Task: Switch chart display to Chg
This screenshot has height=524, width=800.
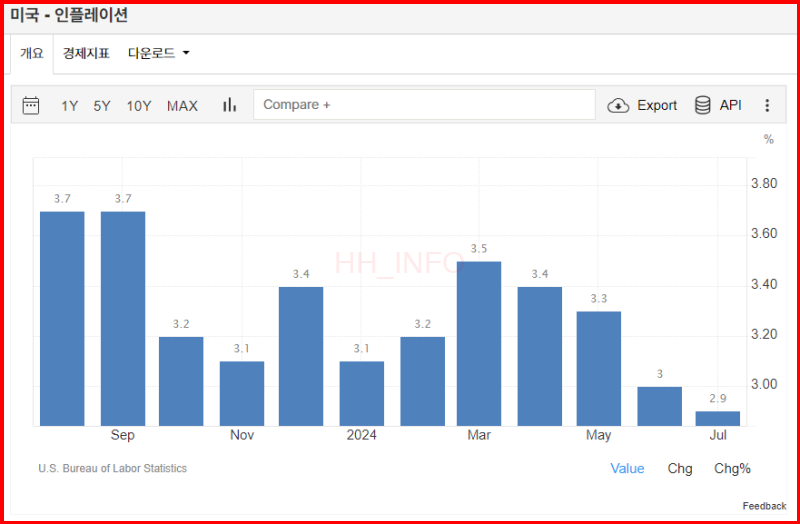Action: pyautogui.click(x=680, y=468)
